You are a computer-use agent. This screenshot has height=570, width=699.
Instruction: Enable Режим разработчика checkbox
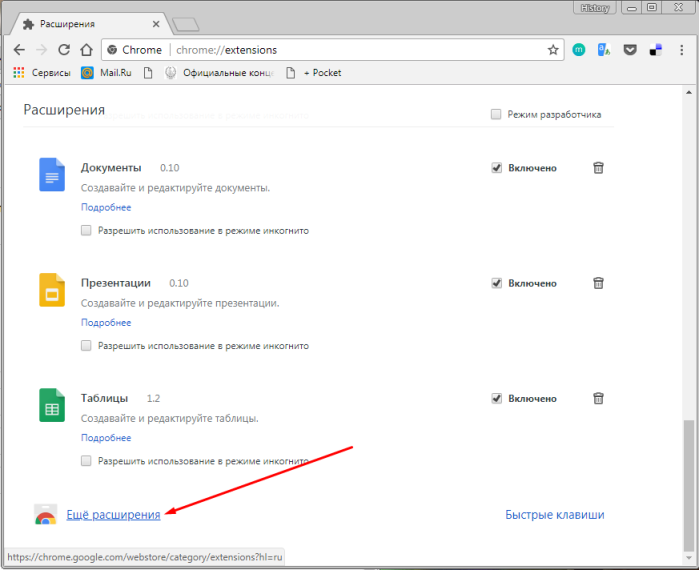coord(496,114)
